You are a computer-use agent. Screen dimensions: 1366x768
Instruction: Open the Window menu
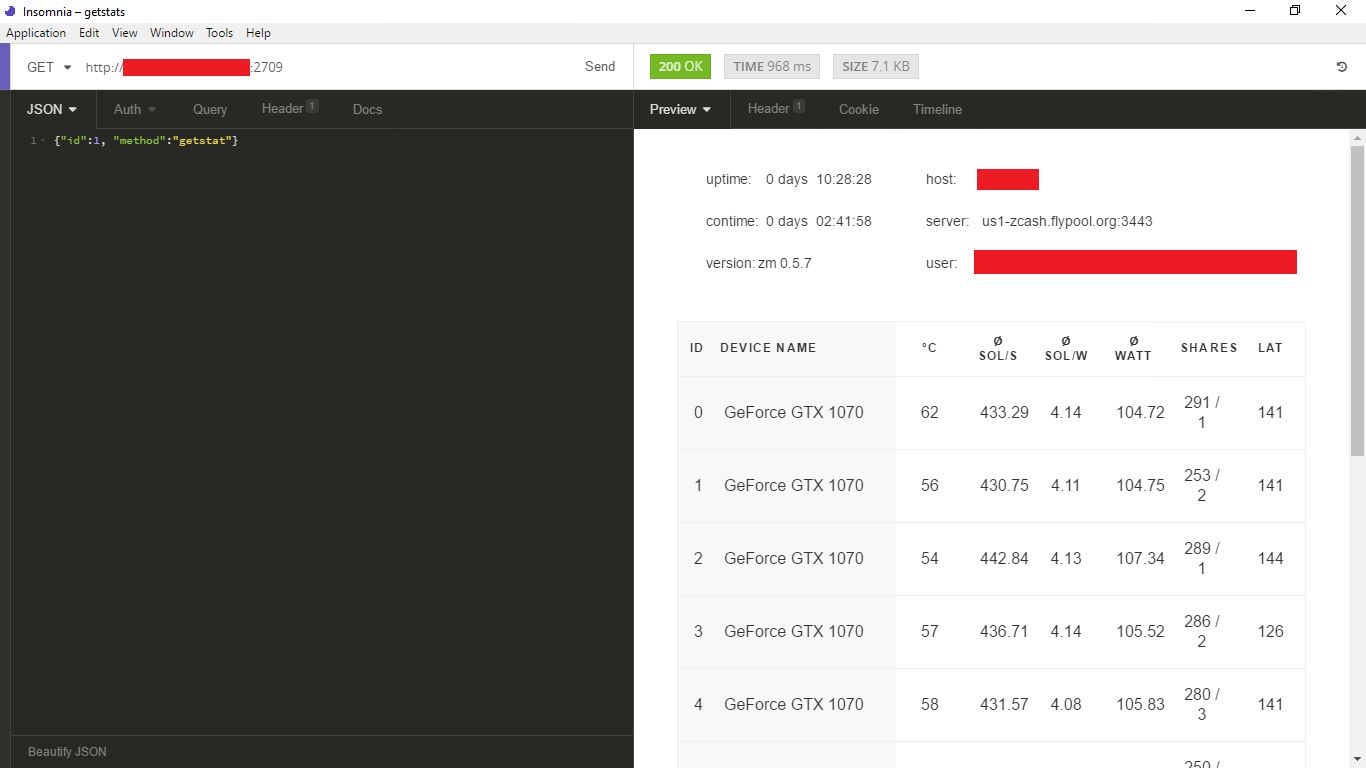pyautogui.click(x=172, y=33)
